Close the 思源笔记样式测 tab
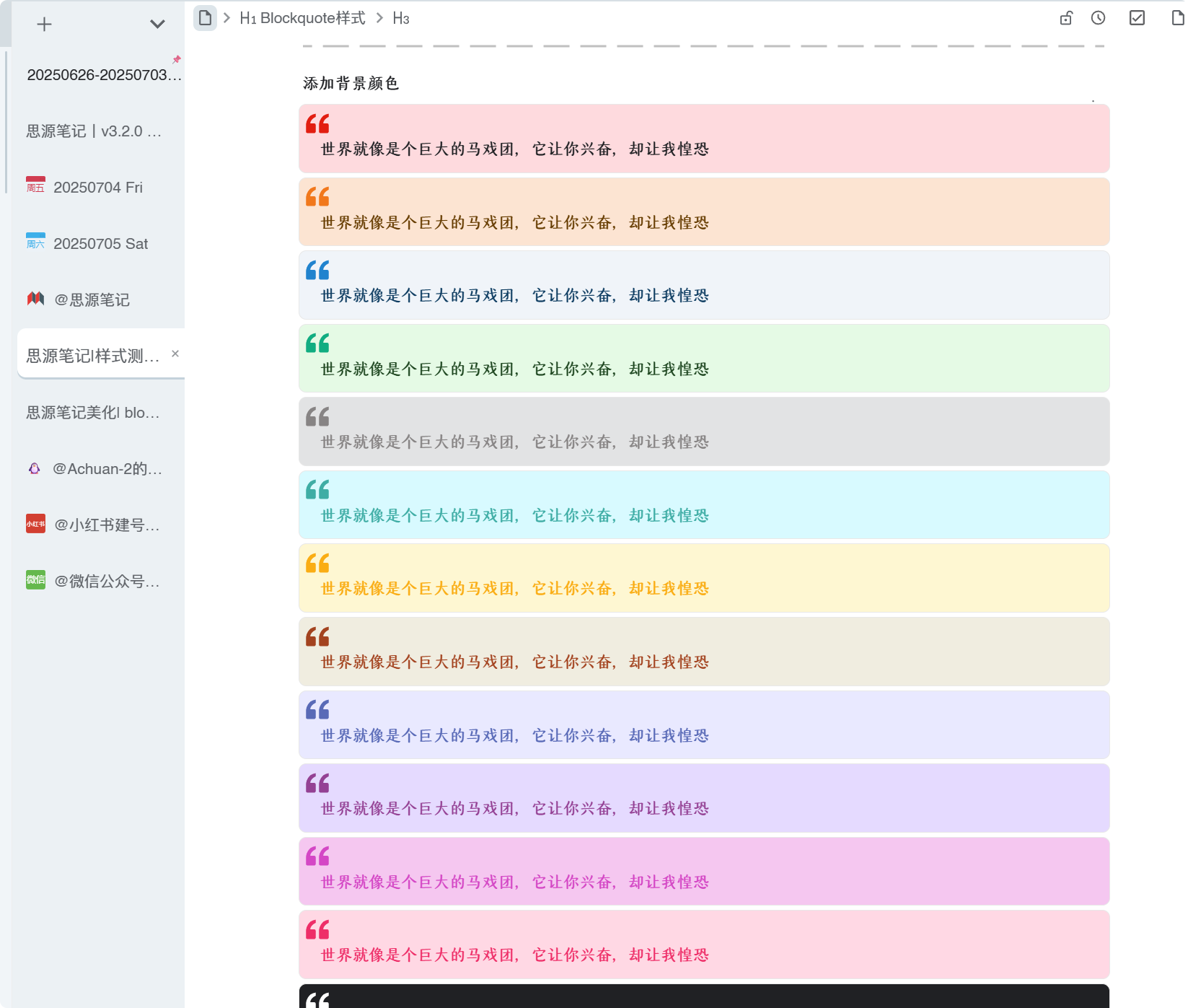1188x1008 pixels. pyautogui.click(x=175, y=354)
